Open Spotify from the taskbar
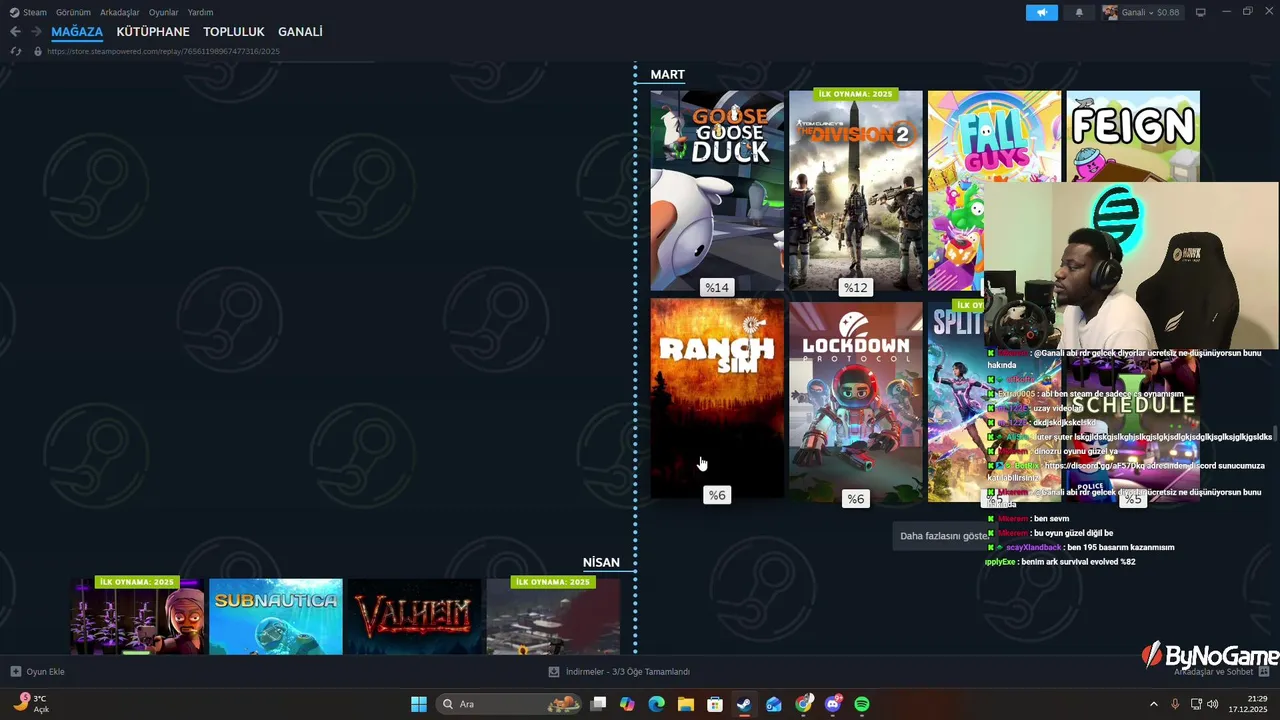The width and height of the screenshot is (1280, 720). click(862, 704)
